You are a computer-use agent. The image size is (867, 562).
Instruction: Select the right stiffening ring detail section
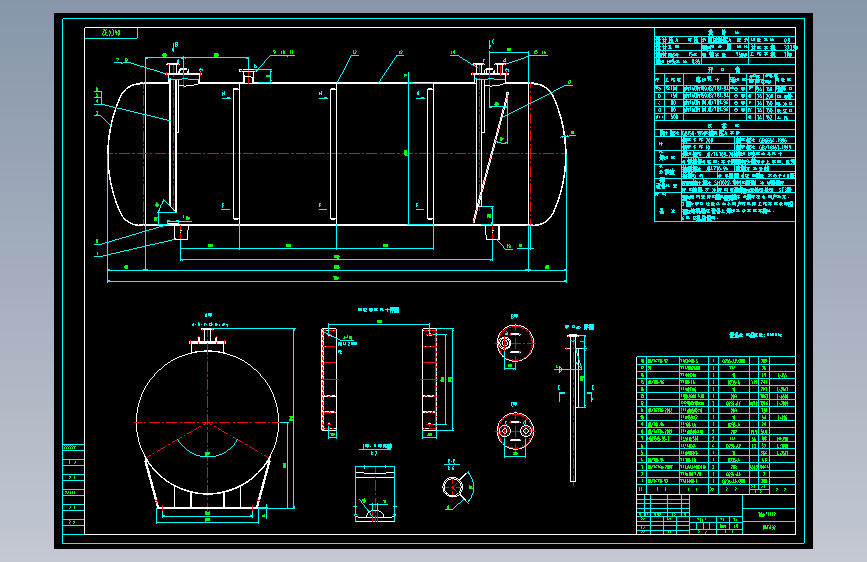click(x=430, y=379)
